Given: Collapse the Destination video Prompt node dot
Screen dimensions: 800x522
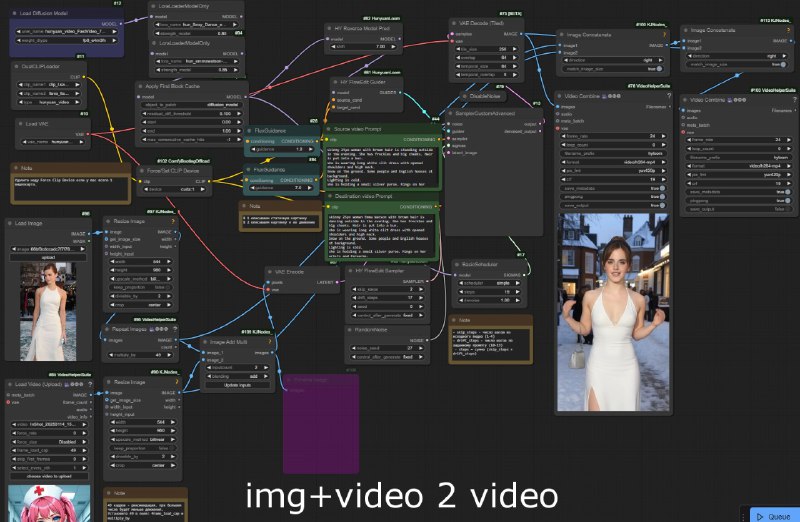Looking at the screenshot, I should [330, 196].
